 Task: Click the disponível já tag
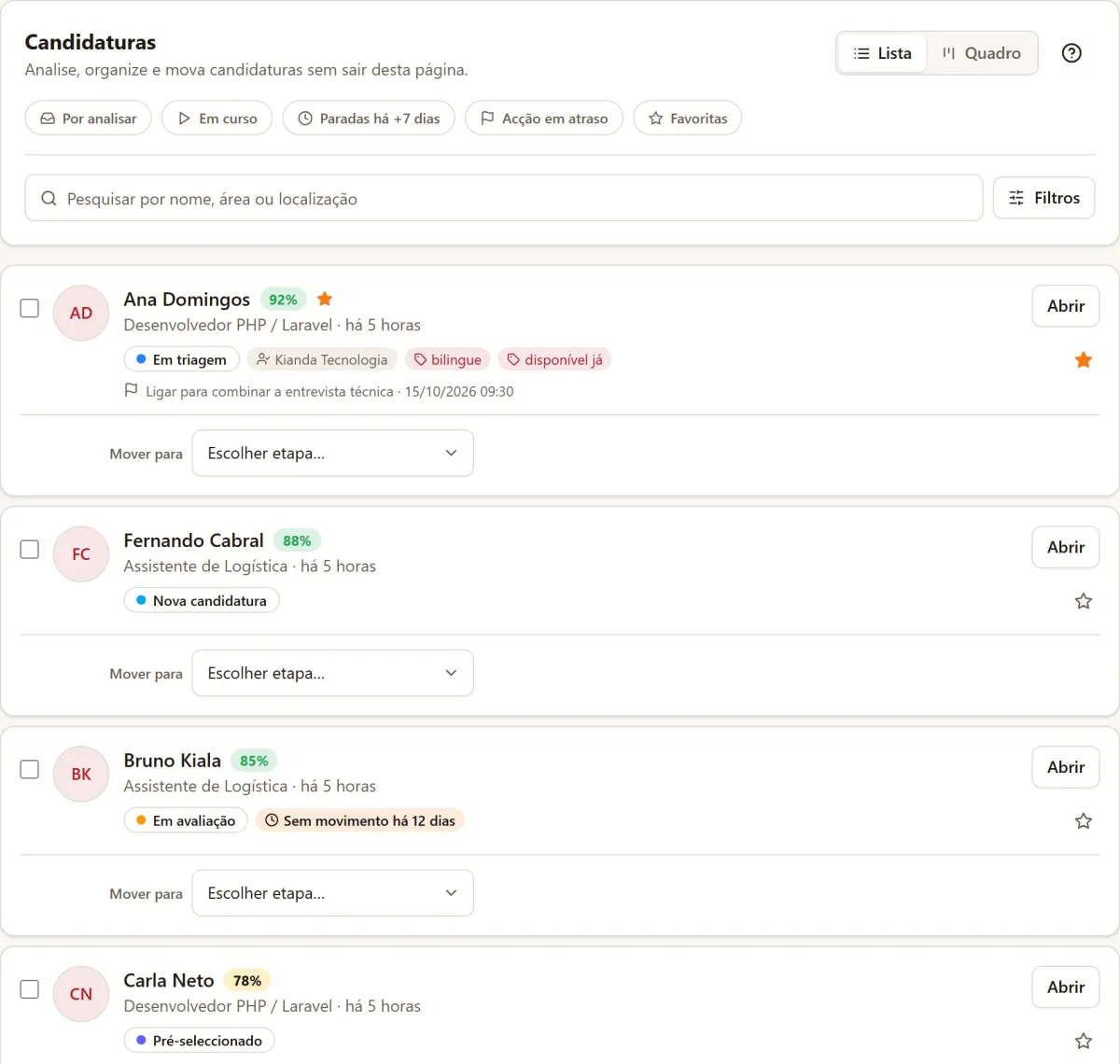(554, 359)
